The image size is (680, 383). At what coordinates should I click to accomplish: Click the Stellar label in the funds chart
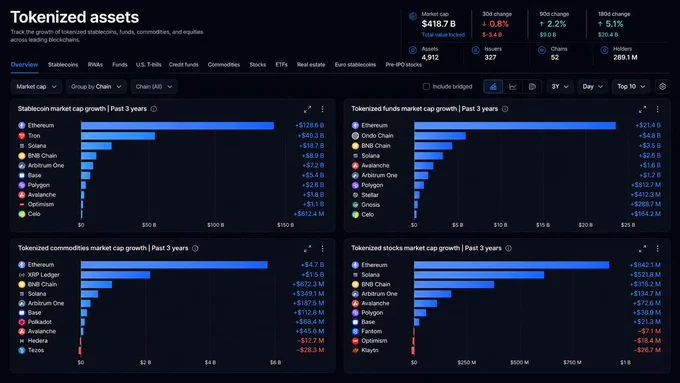pyautogui.click(x=369, y=195)
